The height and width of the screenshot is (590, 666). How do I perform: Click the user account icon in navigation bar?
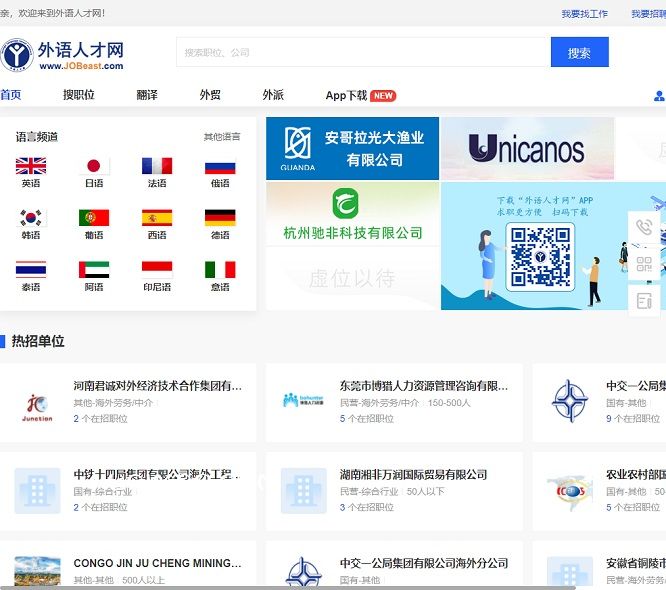659,96
